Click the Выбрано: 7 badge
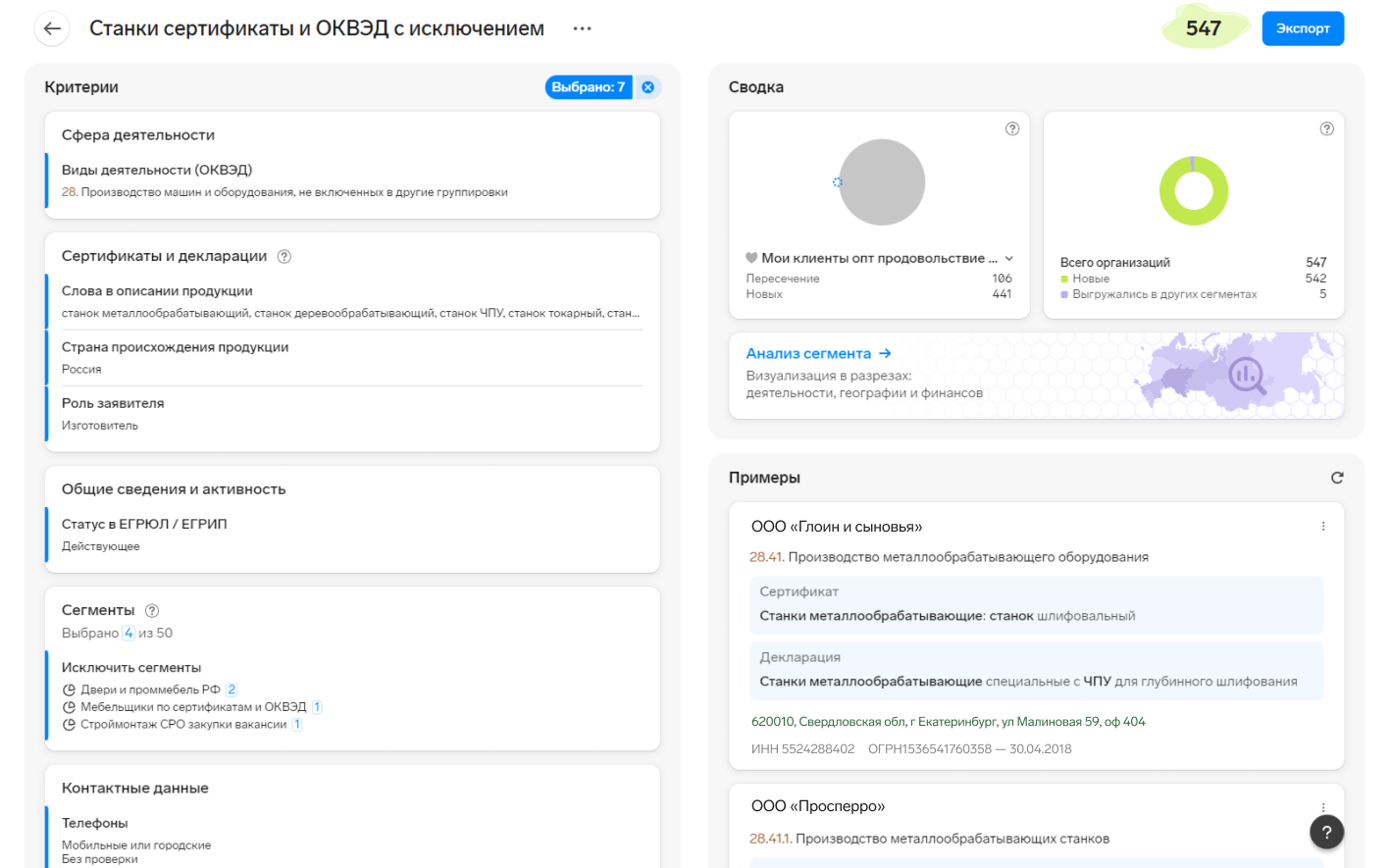This screenshot has width=1391, height=868. (x=589, y=87)
